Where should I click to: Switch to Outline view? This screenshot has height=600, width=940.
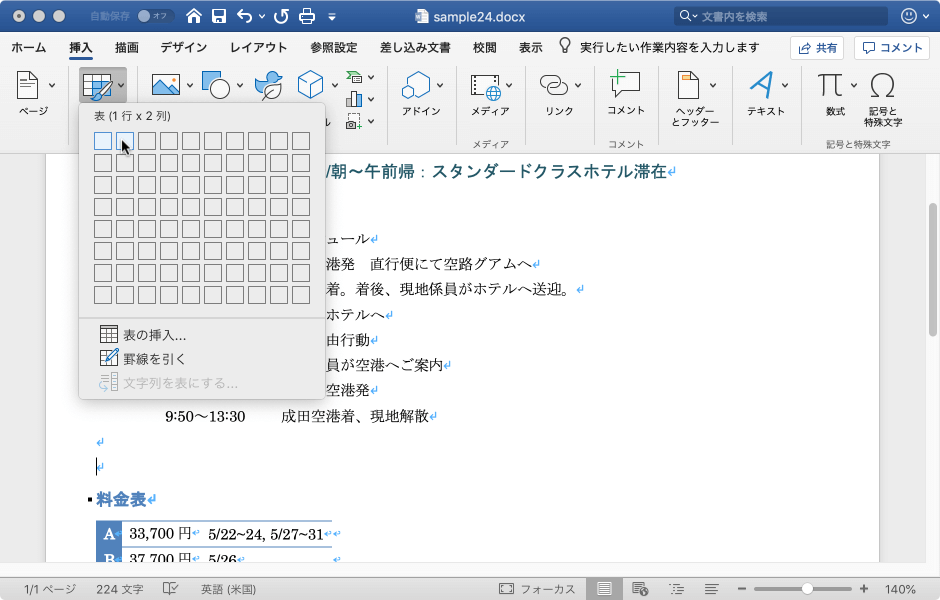(x=676, y=589)
